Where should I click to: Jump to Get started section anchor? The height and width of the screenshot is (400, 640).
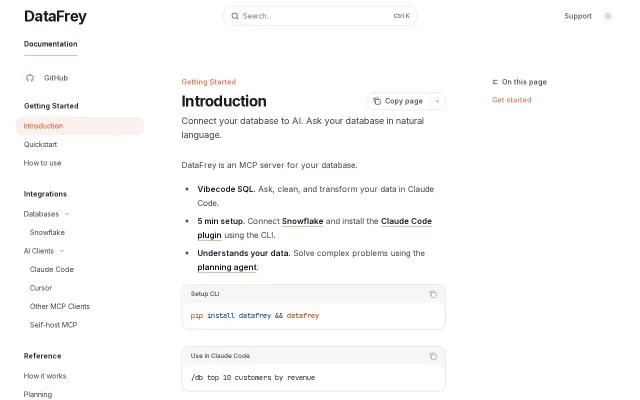[511, 100]
